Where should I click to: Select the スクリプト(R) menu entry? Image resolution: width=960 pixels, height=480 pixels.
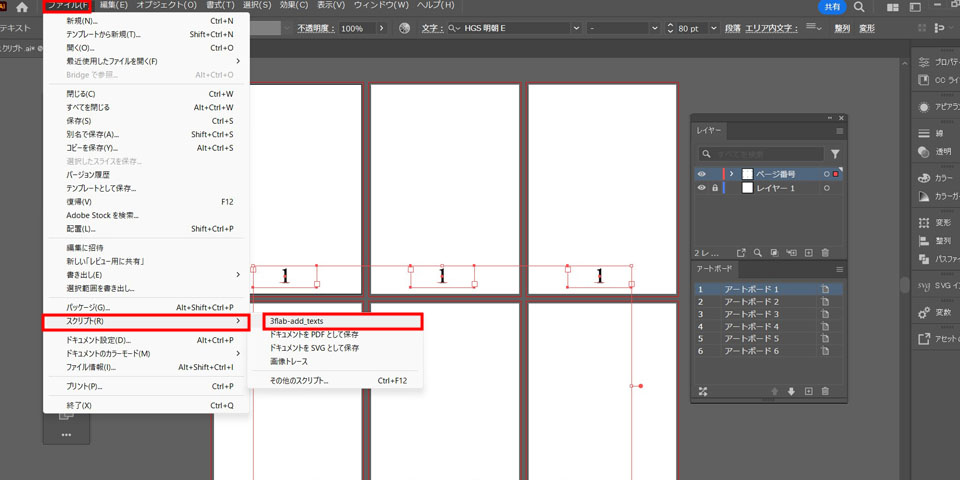click(x=143, y=321)
